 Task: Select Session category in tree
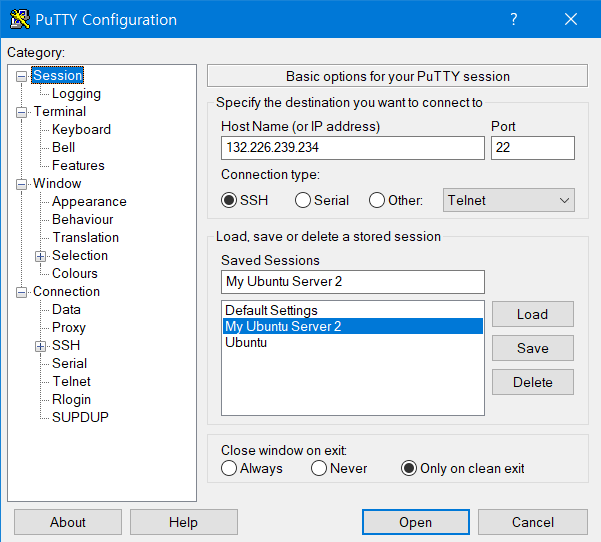(57, 76)
